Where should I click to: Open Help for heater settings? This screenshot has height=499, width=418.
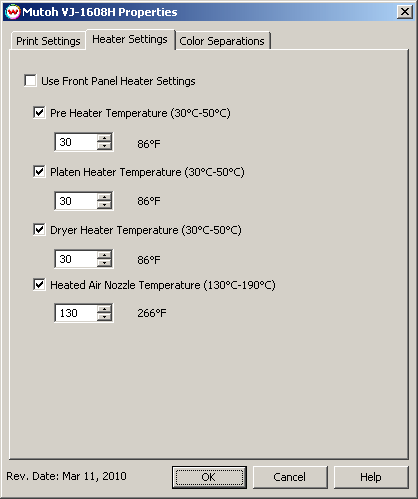tap(371, 477)
